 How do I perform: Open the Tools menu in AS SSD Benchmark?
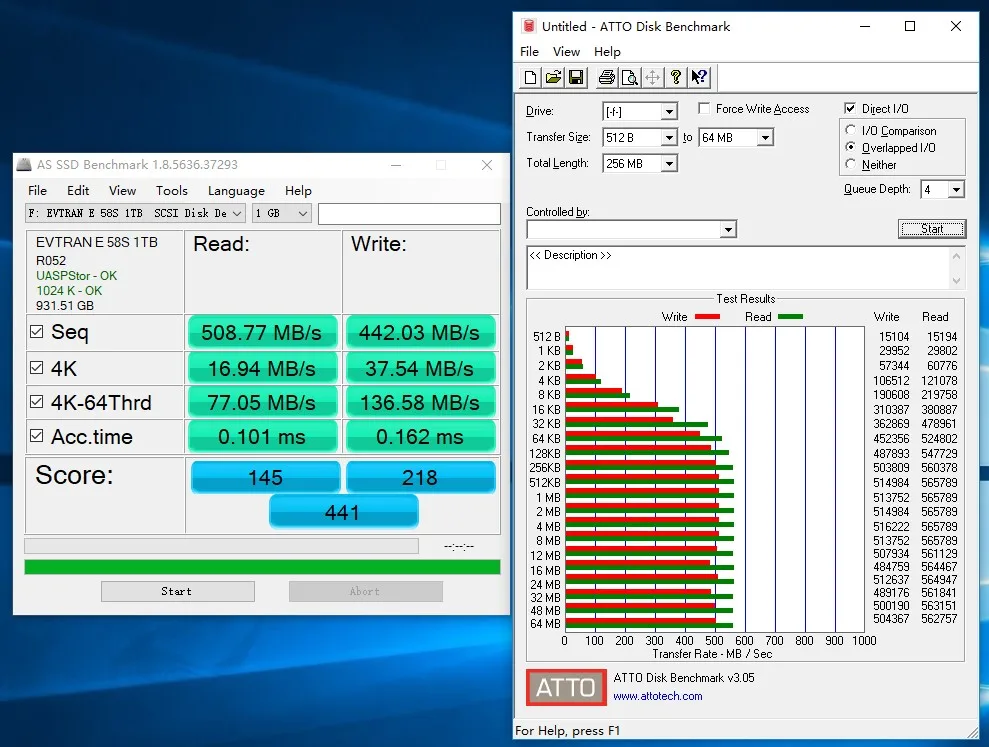(172, 191)
